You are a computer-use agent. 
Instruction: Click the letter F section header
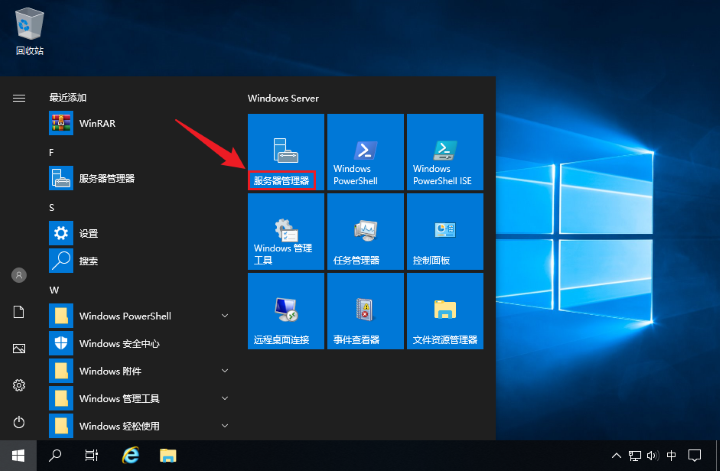click(51, 152)
